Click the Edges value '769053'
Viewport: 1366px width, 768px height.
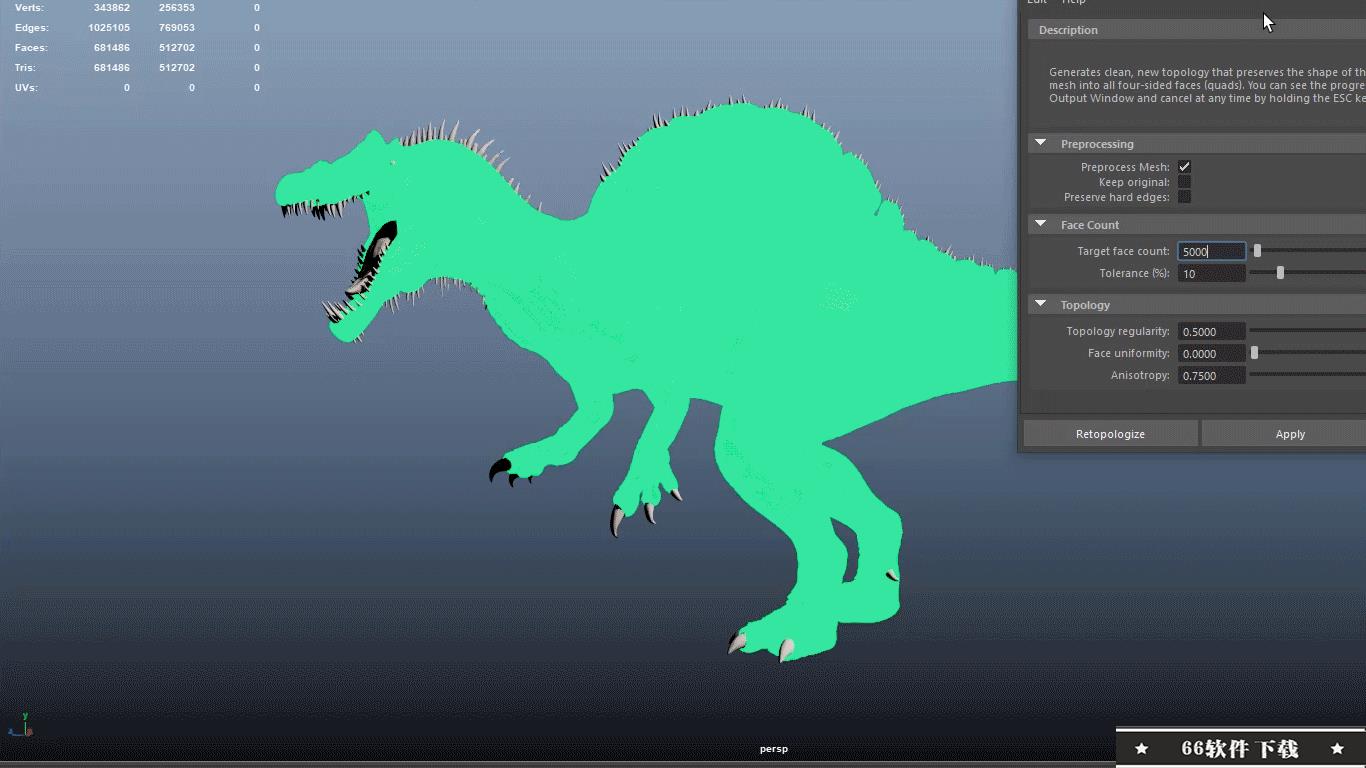tap(176, 28)
